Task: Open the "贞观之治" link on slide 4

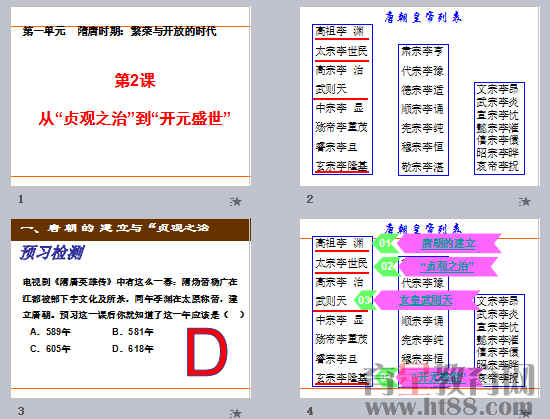Action: (x=447, y=267)
